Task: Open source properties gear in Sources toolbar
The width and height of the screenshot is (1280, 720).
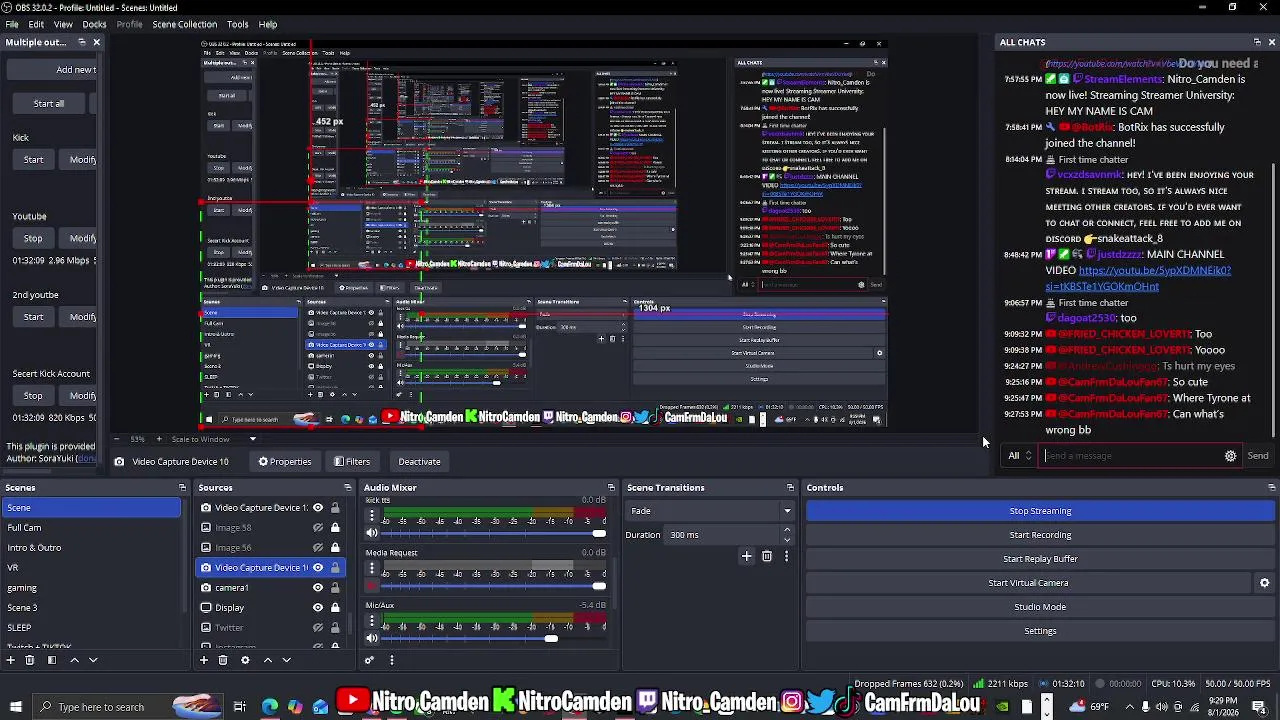Action: pyautogui.click(x=245, y=660)
